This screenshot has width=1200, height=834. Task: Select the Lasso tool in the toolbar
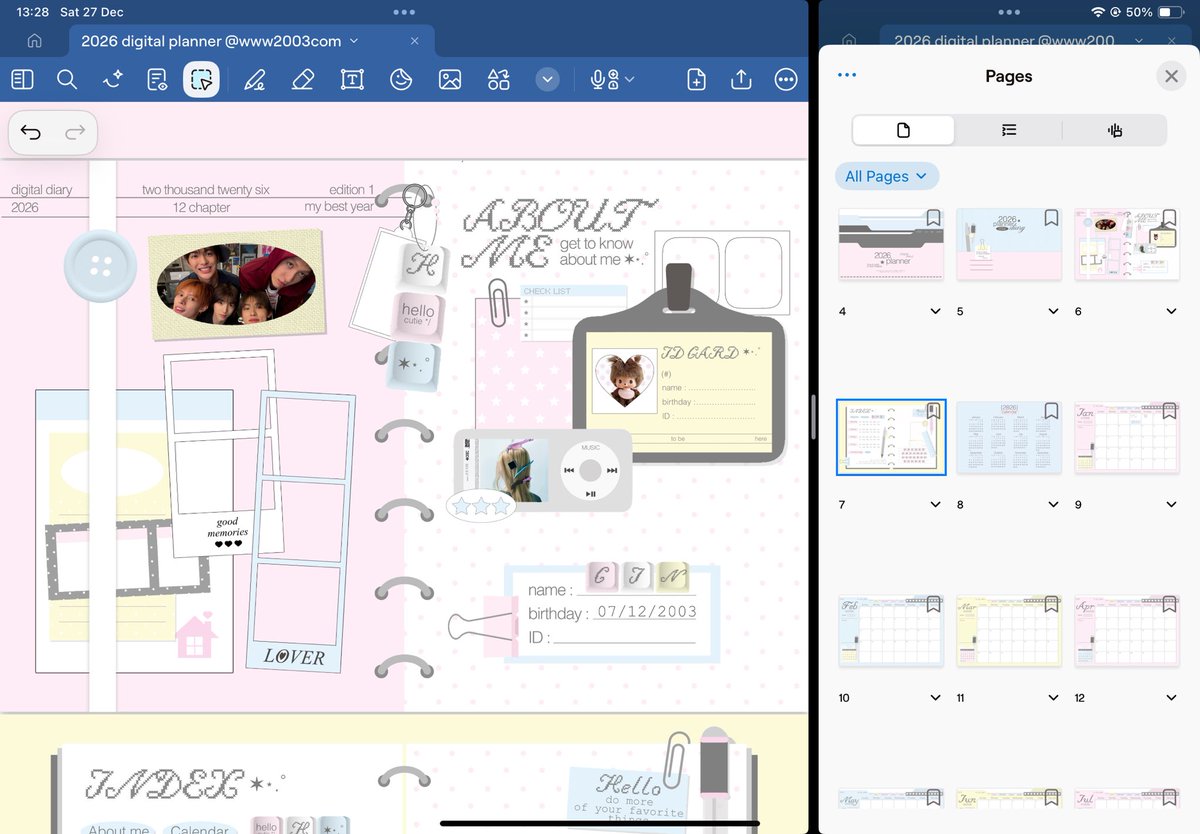(x=201, y=79)
